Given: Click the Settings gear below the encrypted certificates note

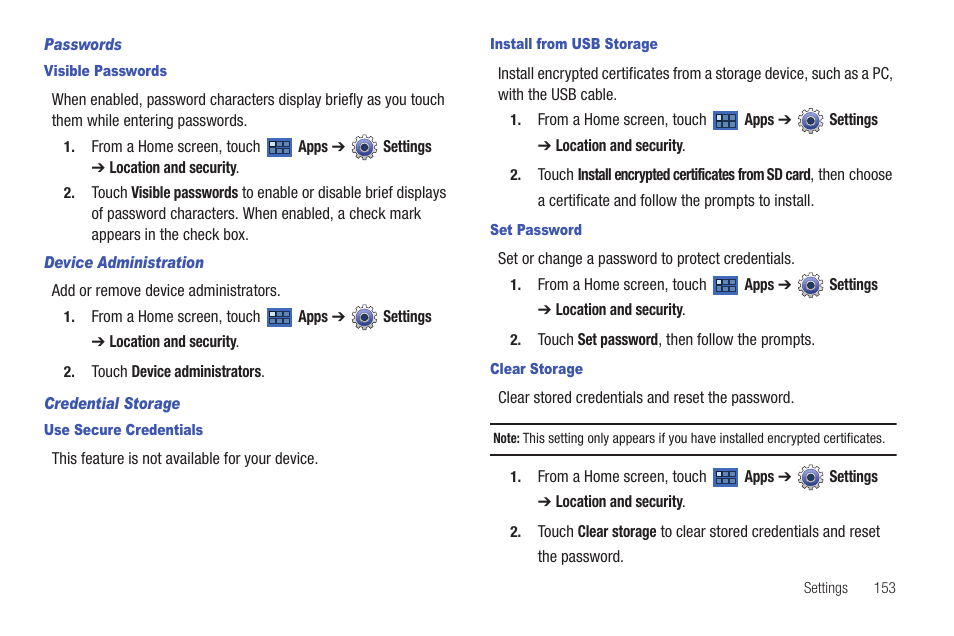Looking at the screenshot, I should click(x=810, y=477).
